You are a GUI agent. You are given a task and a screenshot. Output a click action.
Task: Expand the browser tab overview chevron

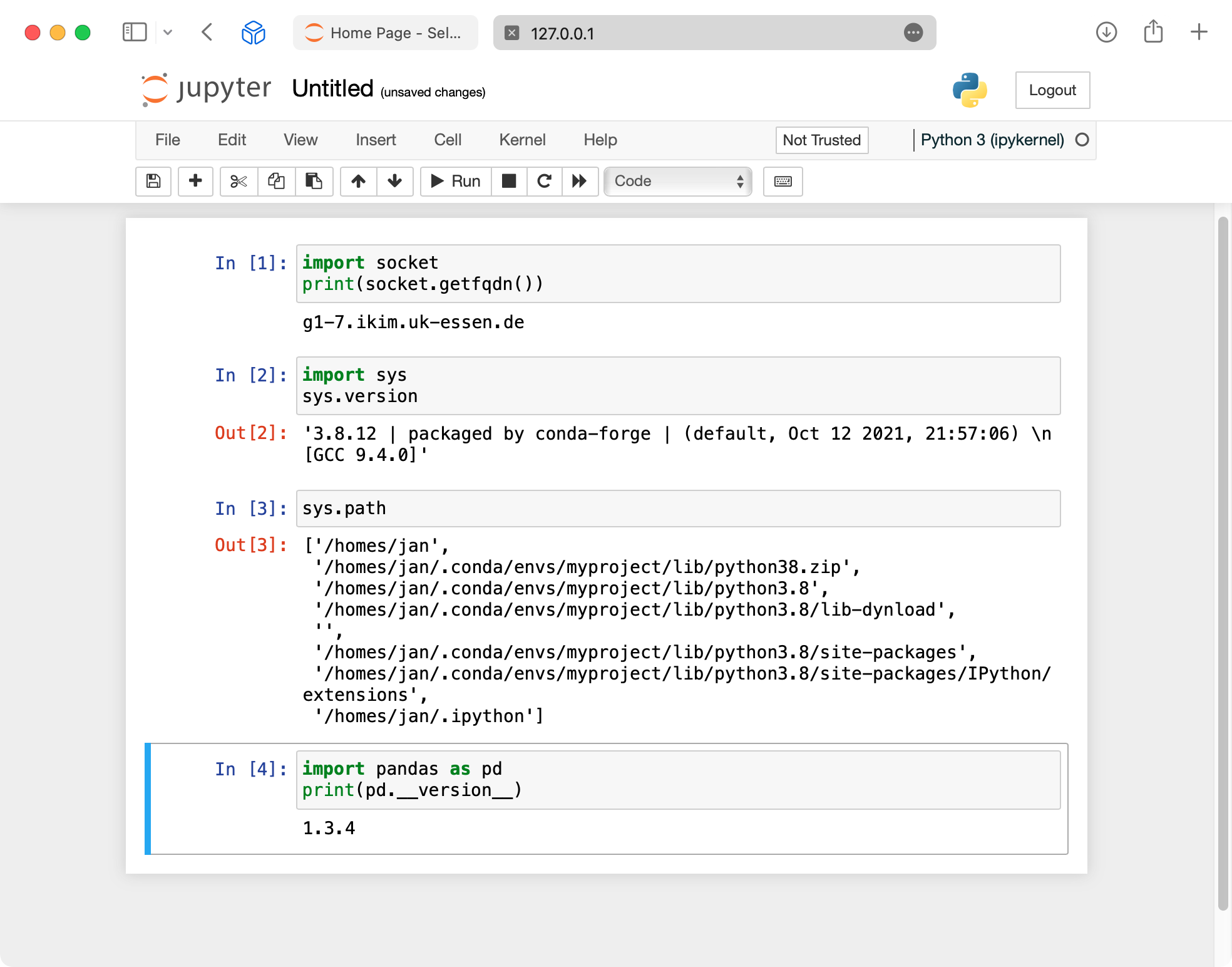click(168, 33)
